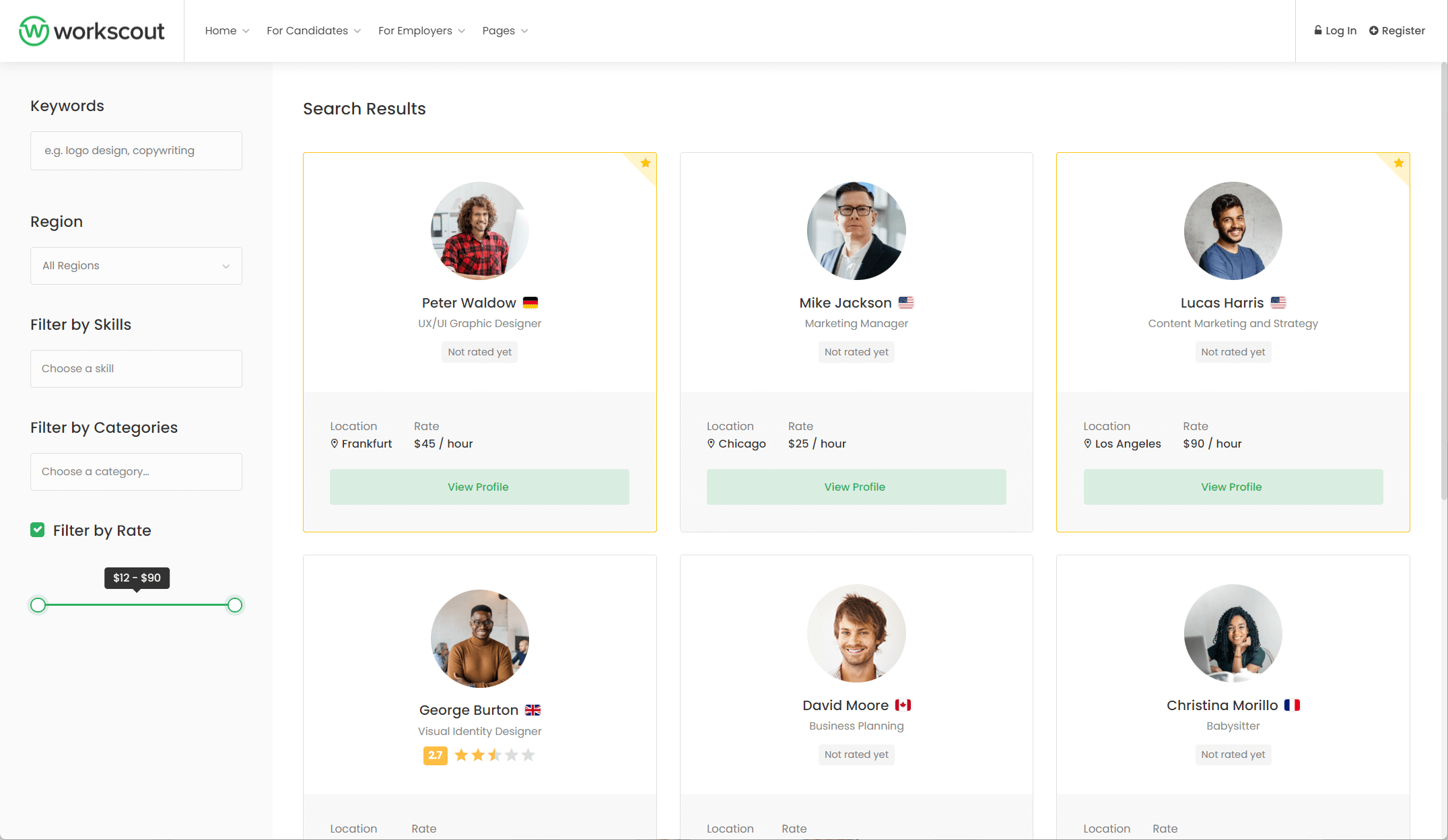1448x840 pixels.
Task: Open the All Regions dropdown
Action: (x=136, y=266)
